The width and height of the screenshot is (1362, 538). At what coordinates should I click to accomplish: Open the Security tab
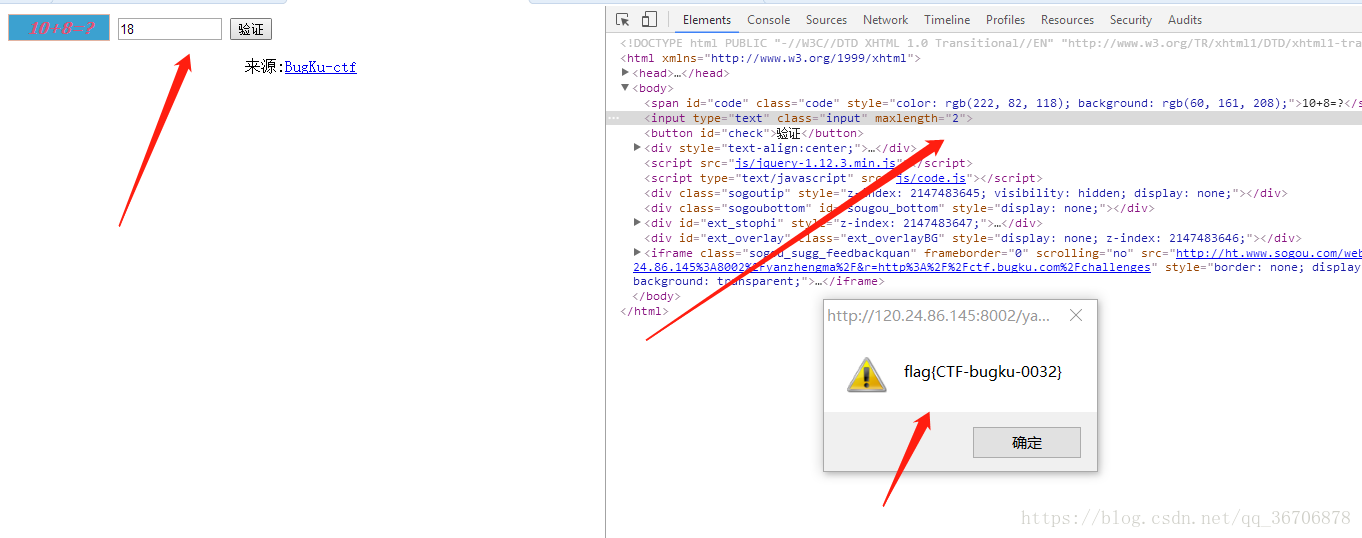1131,20
